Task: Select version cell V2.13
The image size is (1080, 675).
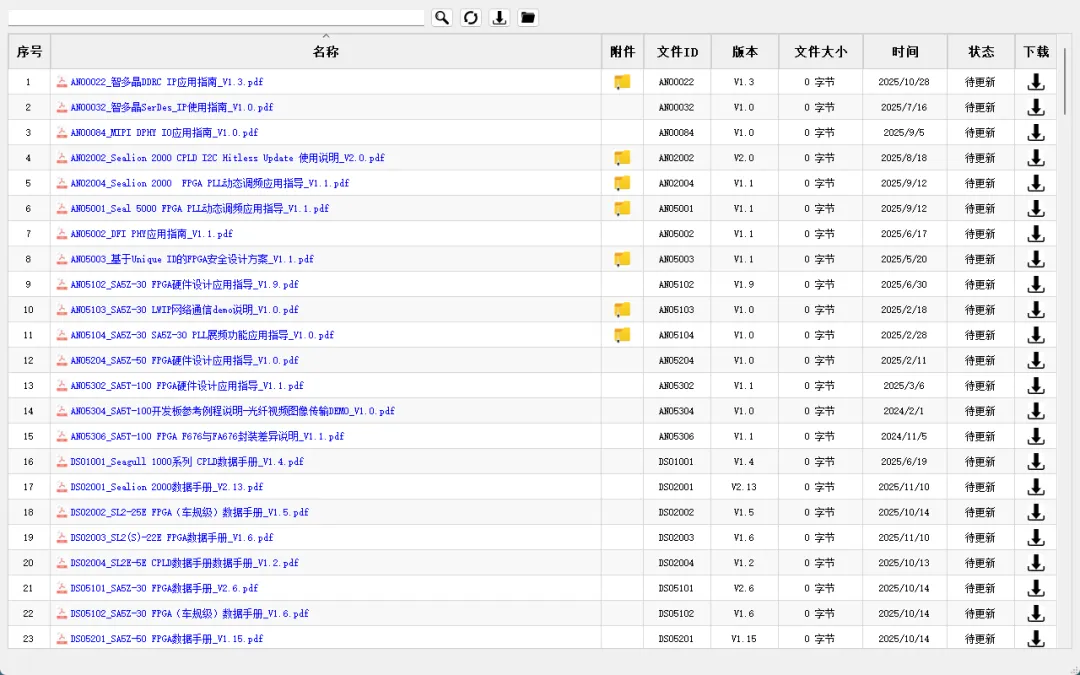Action: point(744,487)
